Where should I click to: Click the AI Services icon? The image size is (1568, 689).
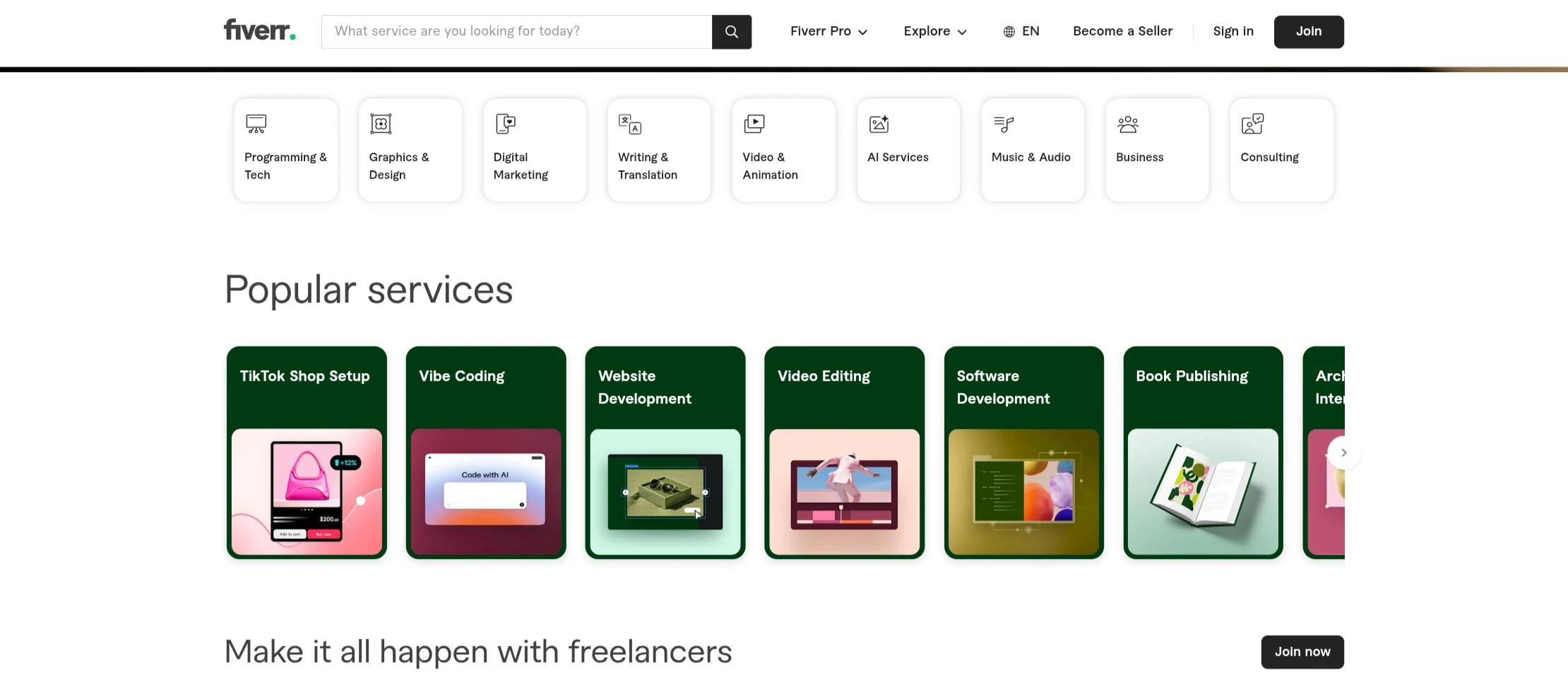[879, 124]
